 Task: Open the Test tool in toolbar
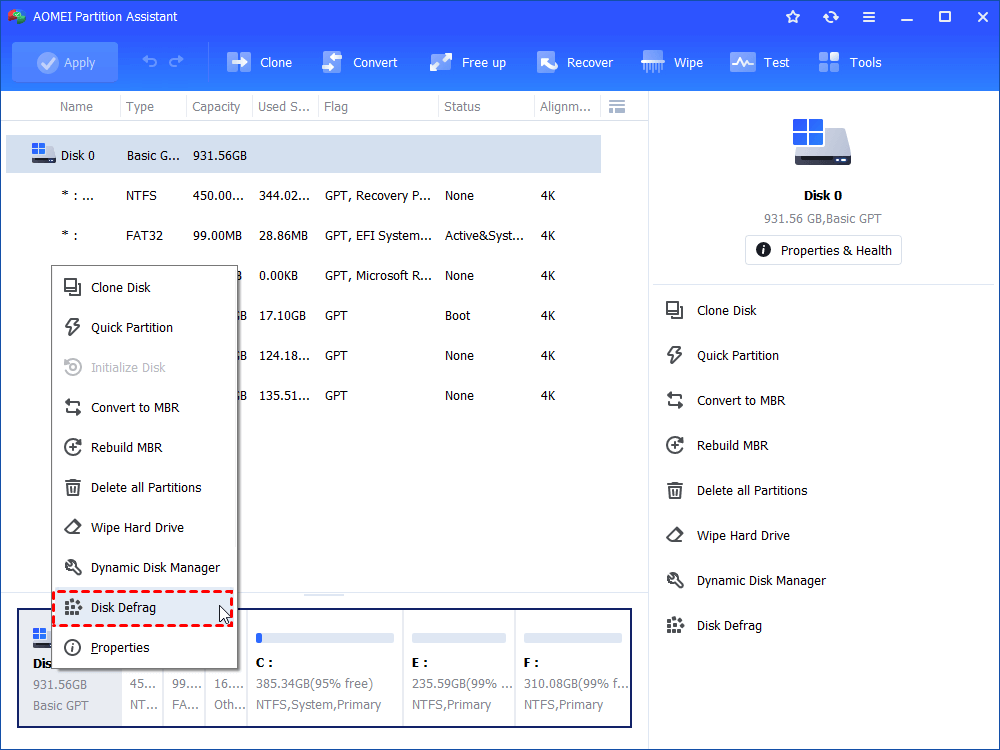coord(760,62)
